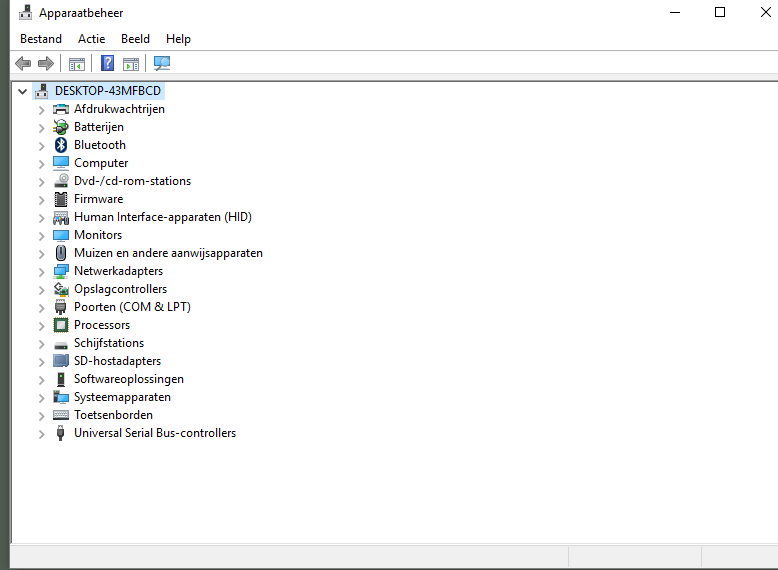The width and height of the screenshot is (778, 570).
Task: Select the Systeemapparaten label
Action: pos(122,397)
